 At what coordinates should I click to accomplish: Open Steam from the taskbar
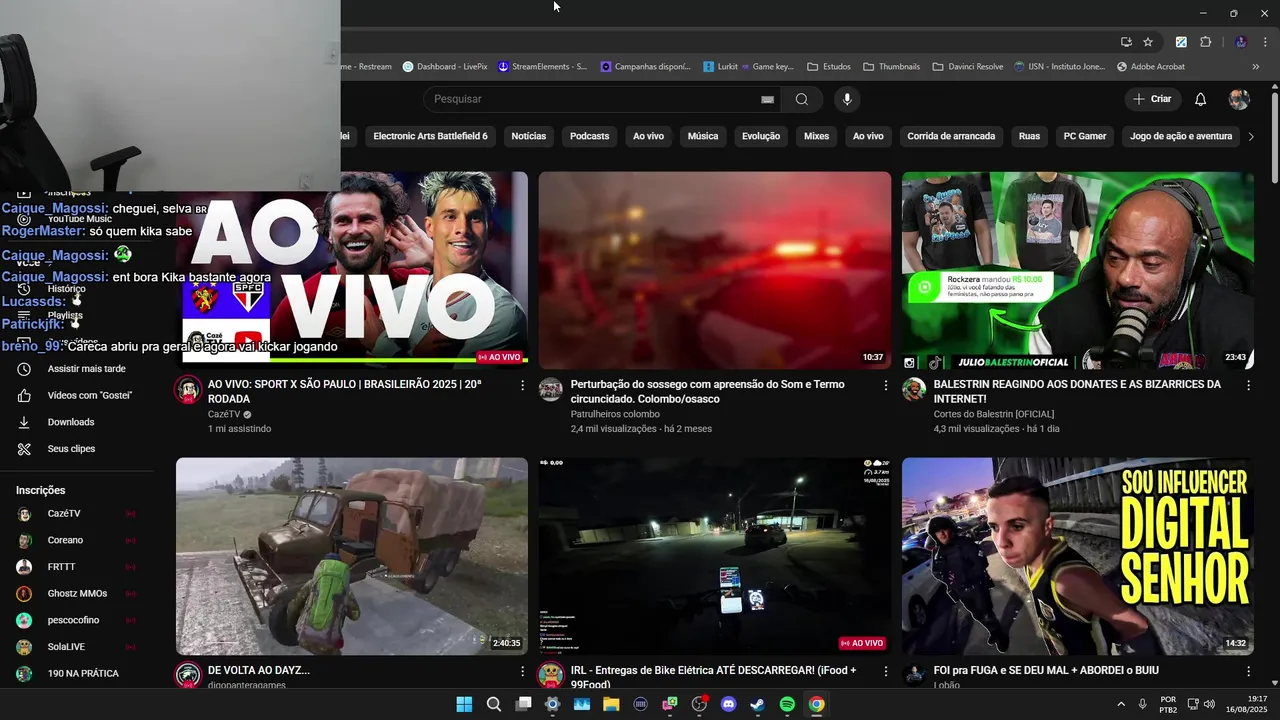pyautogui.click(x=758, y=704)
